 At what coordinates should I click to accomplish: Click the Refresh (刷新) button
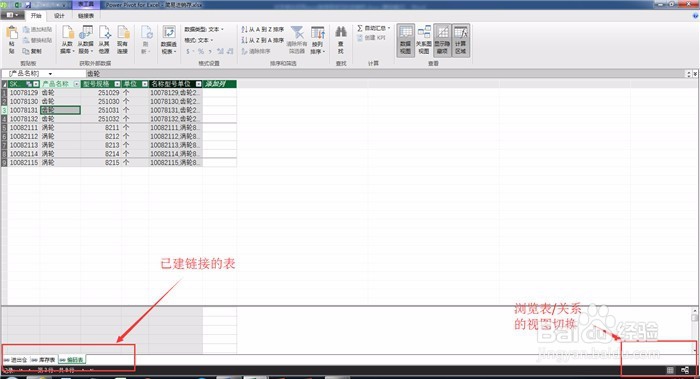point(146,39)
